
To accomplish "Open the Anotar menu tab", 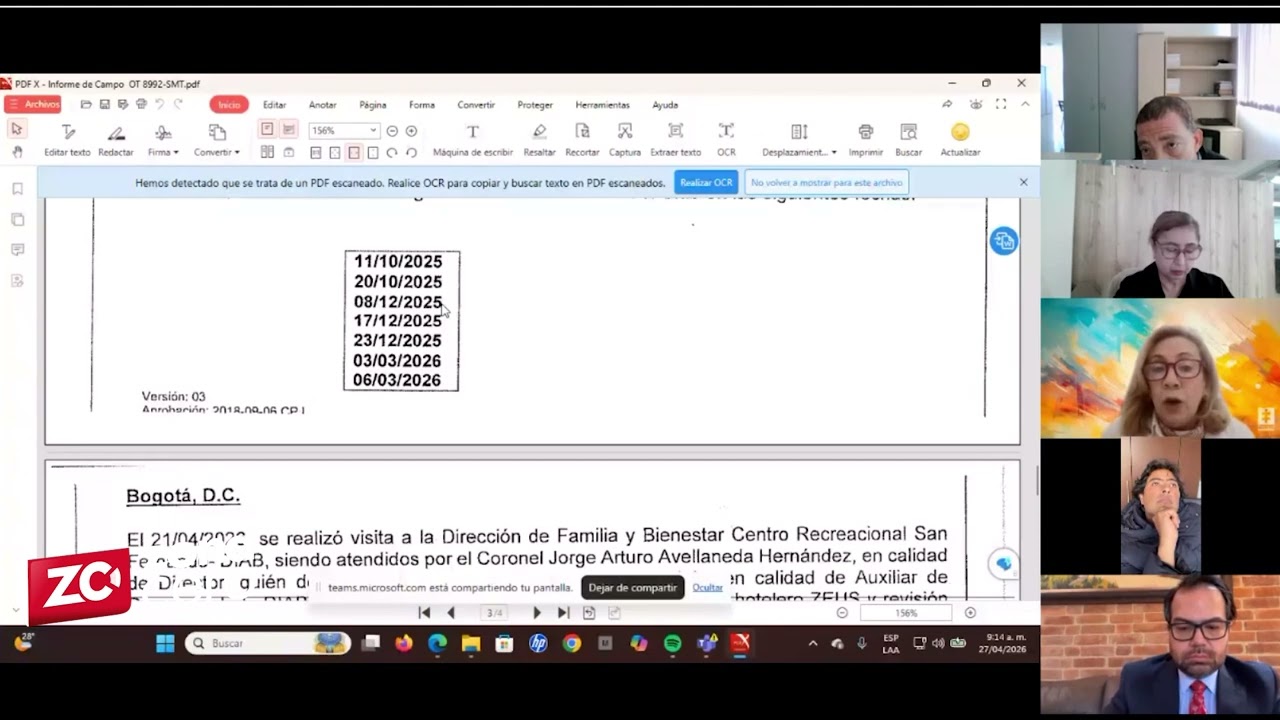I will 322,105.
